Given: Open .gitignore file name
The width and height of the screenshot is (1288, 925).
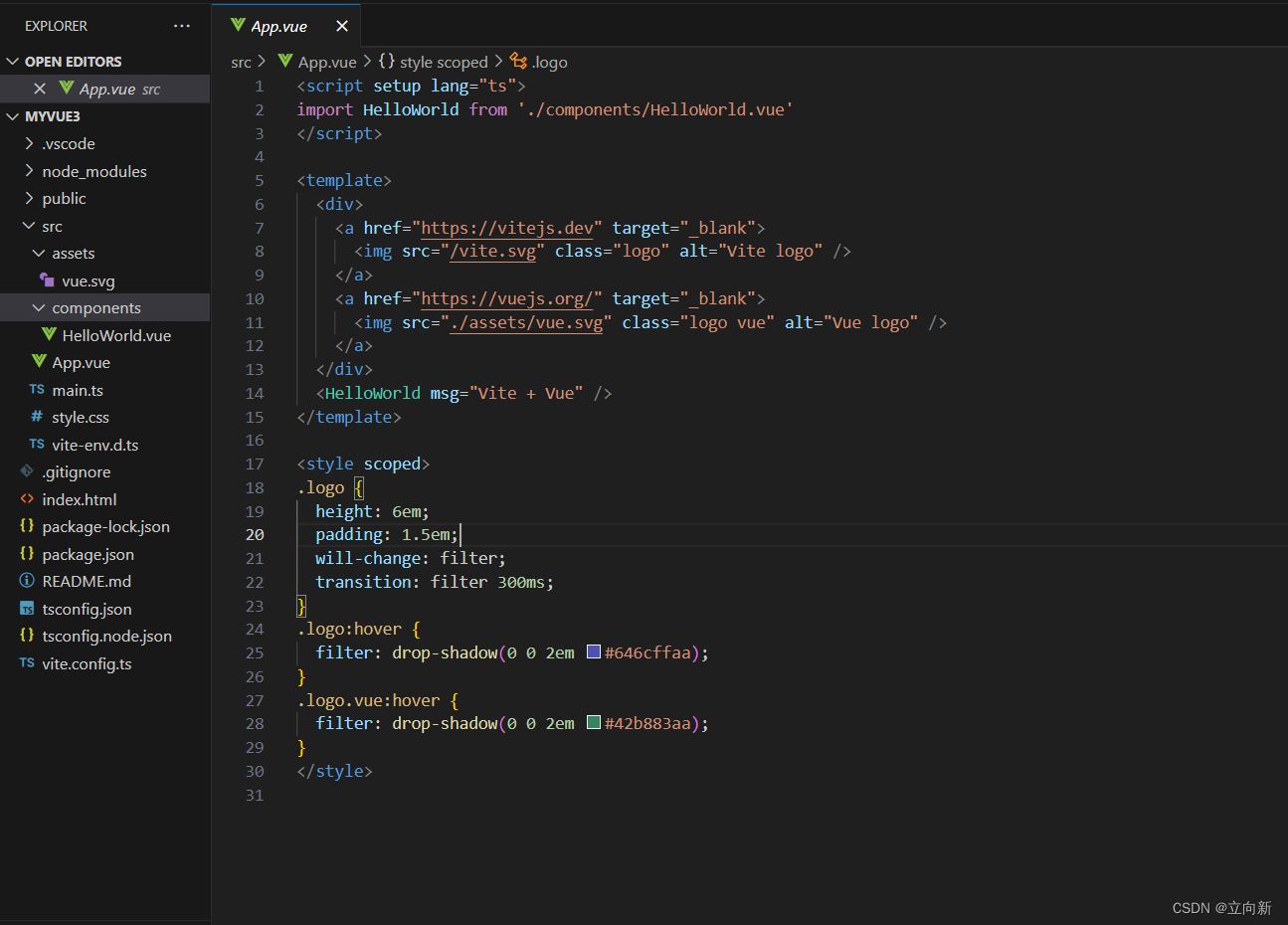Looking at the screenshot, I should click(x=77, y=472).
